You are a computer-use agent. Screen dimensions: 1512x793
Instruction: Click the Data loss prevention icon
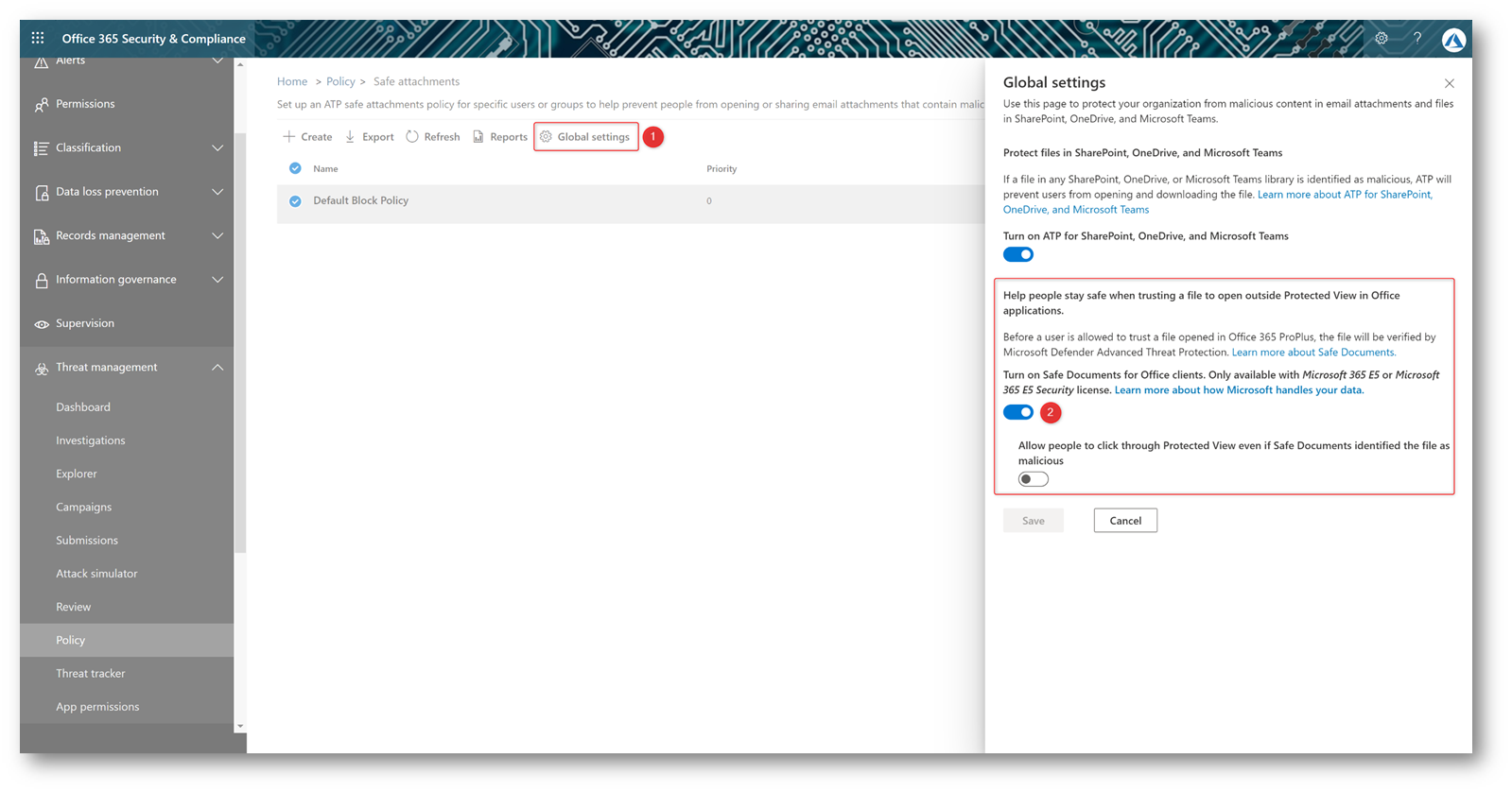click(x=41, y=193)
